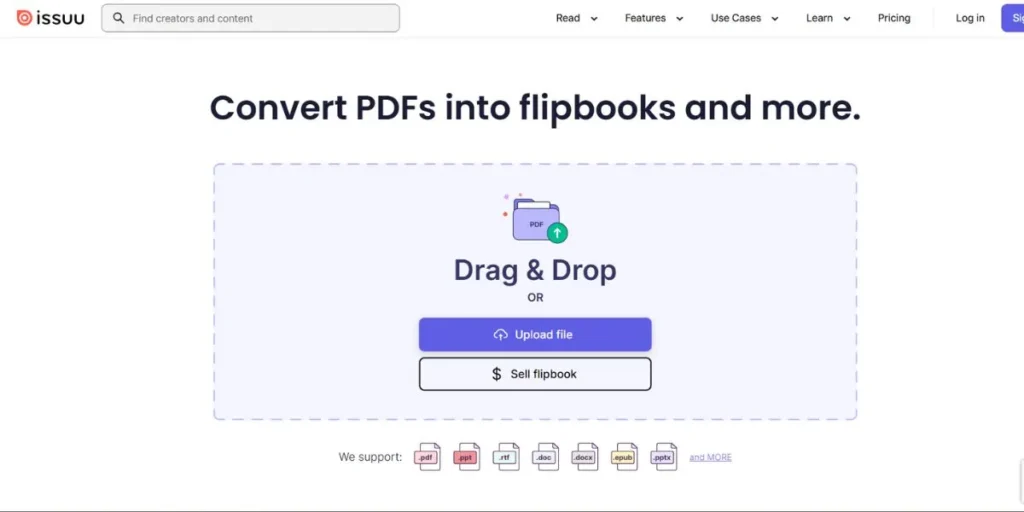
Task: Expand the Features dropdown menu
Action: point(654,18)
